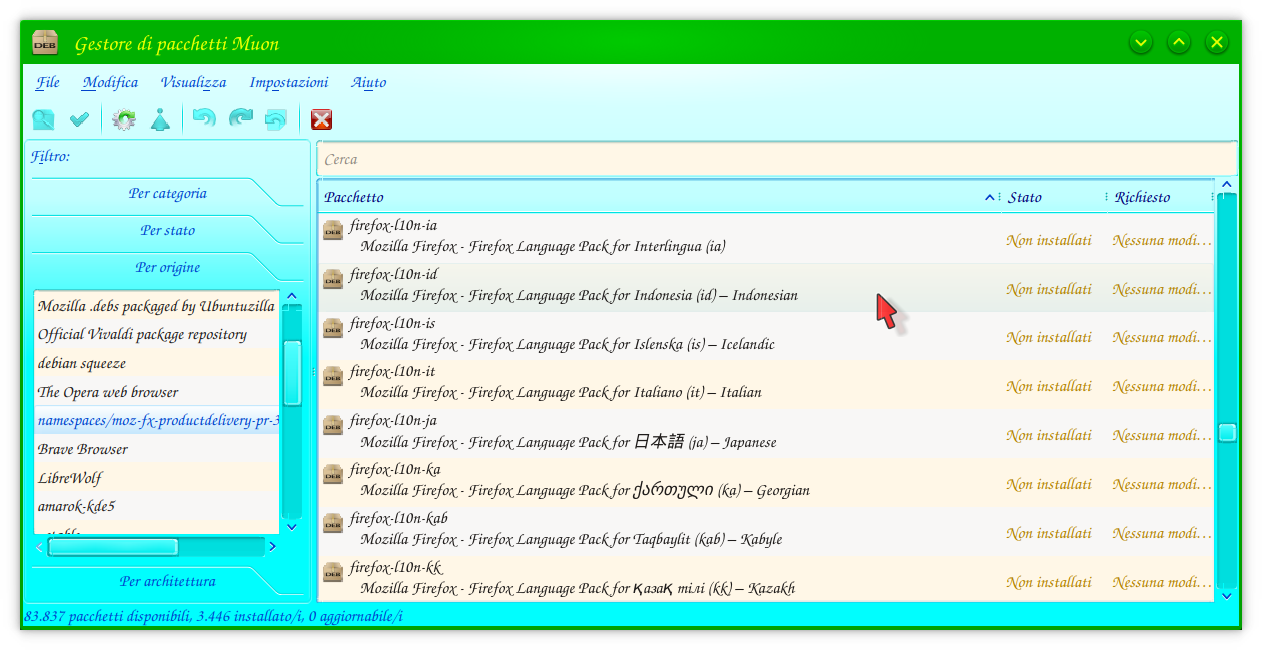Click package list scroll-down arrow
The image size is (1262, 650).
click(1227, 596)
